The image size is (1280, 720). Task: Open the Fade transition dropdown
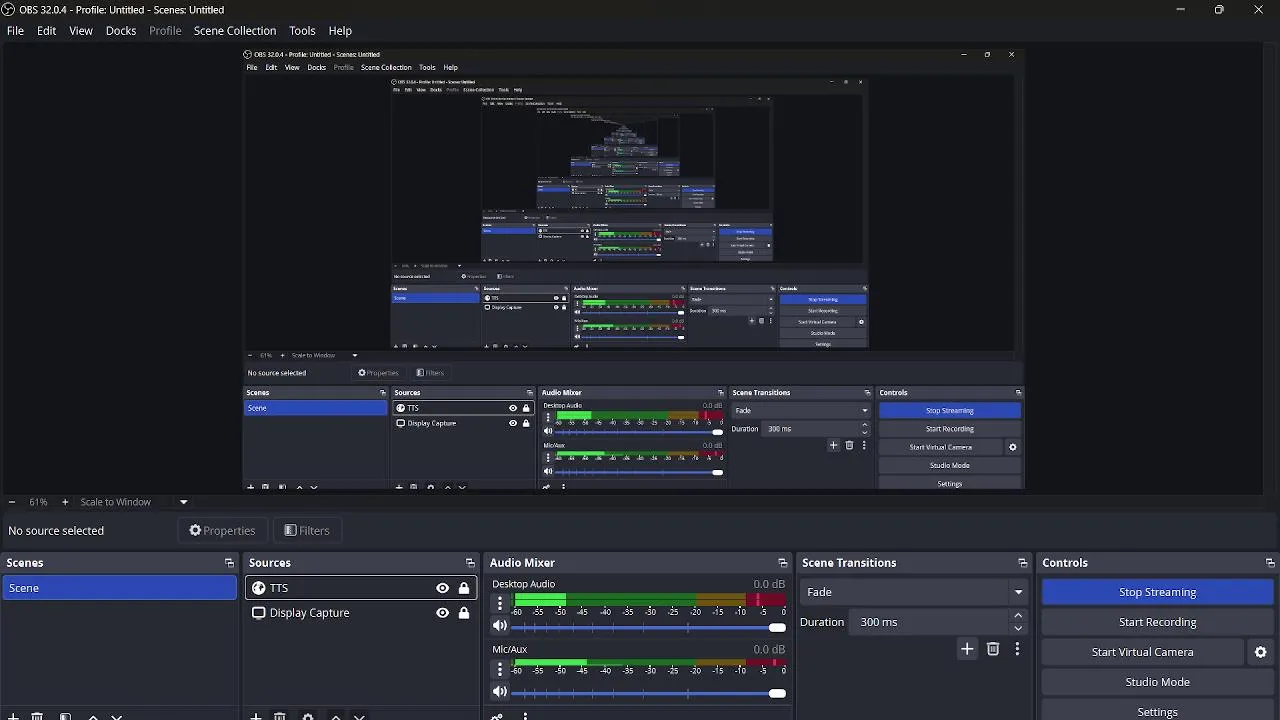click(915, 592)
